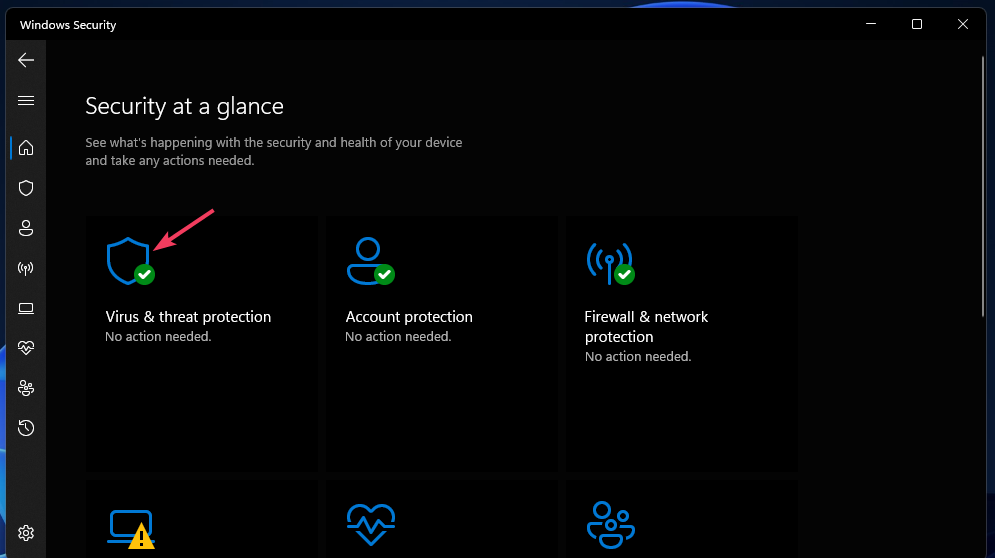Select the Home sidebar icon

click(26, 148)
